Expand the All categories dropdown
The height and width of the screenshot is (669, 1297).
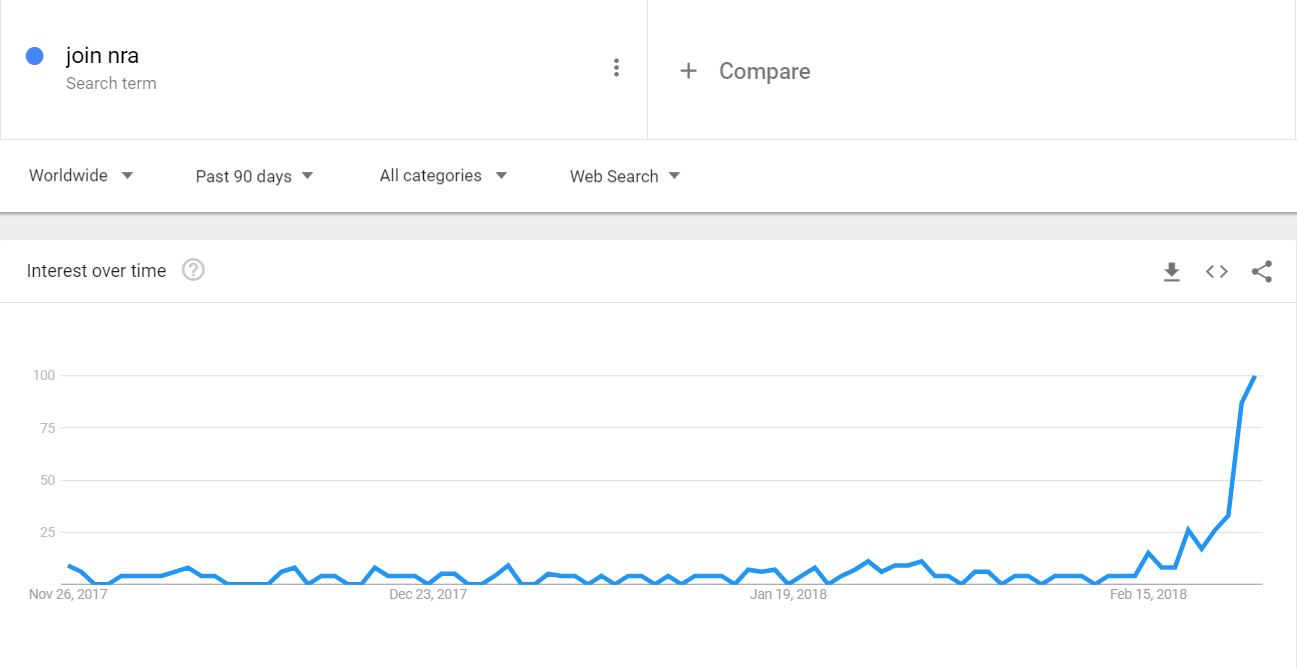444,176
